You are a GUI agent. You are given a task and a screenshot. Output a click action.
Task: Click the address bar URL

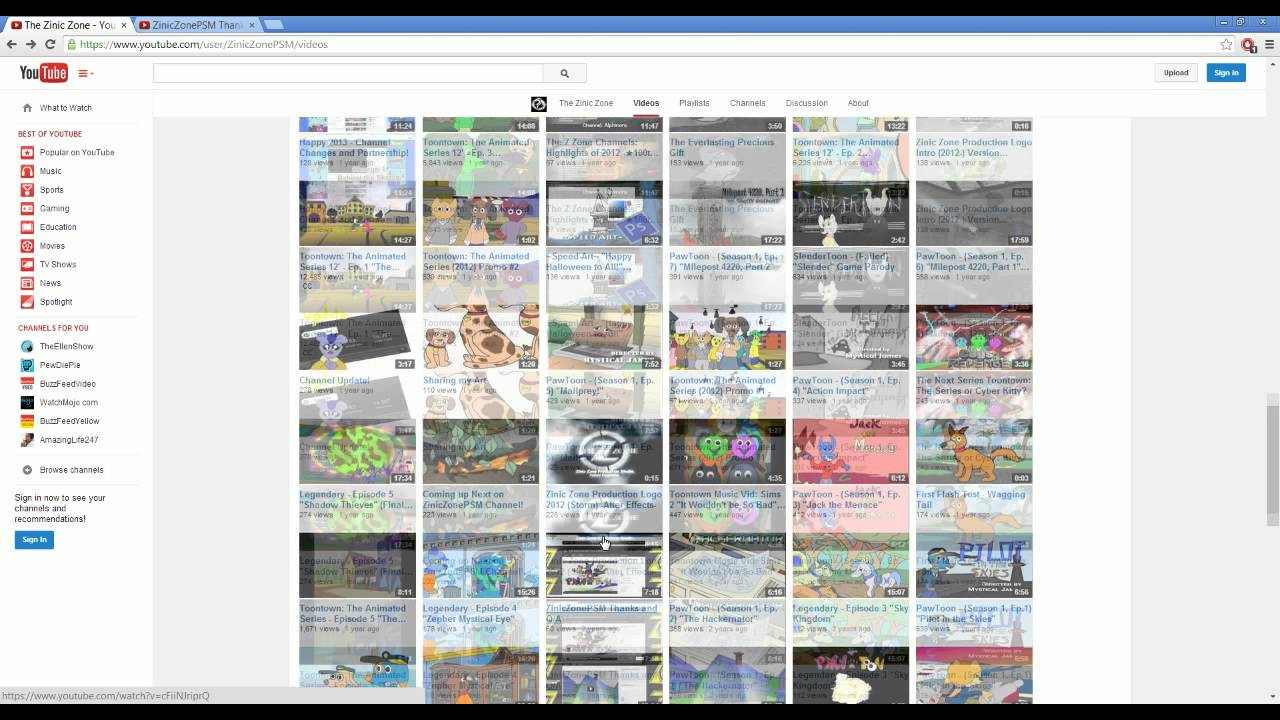[203, 44]
